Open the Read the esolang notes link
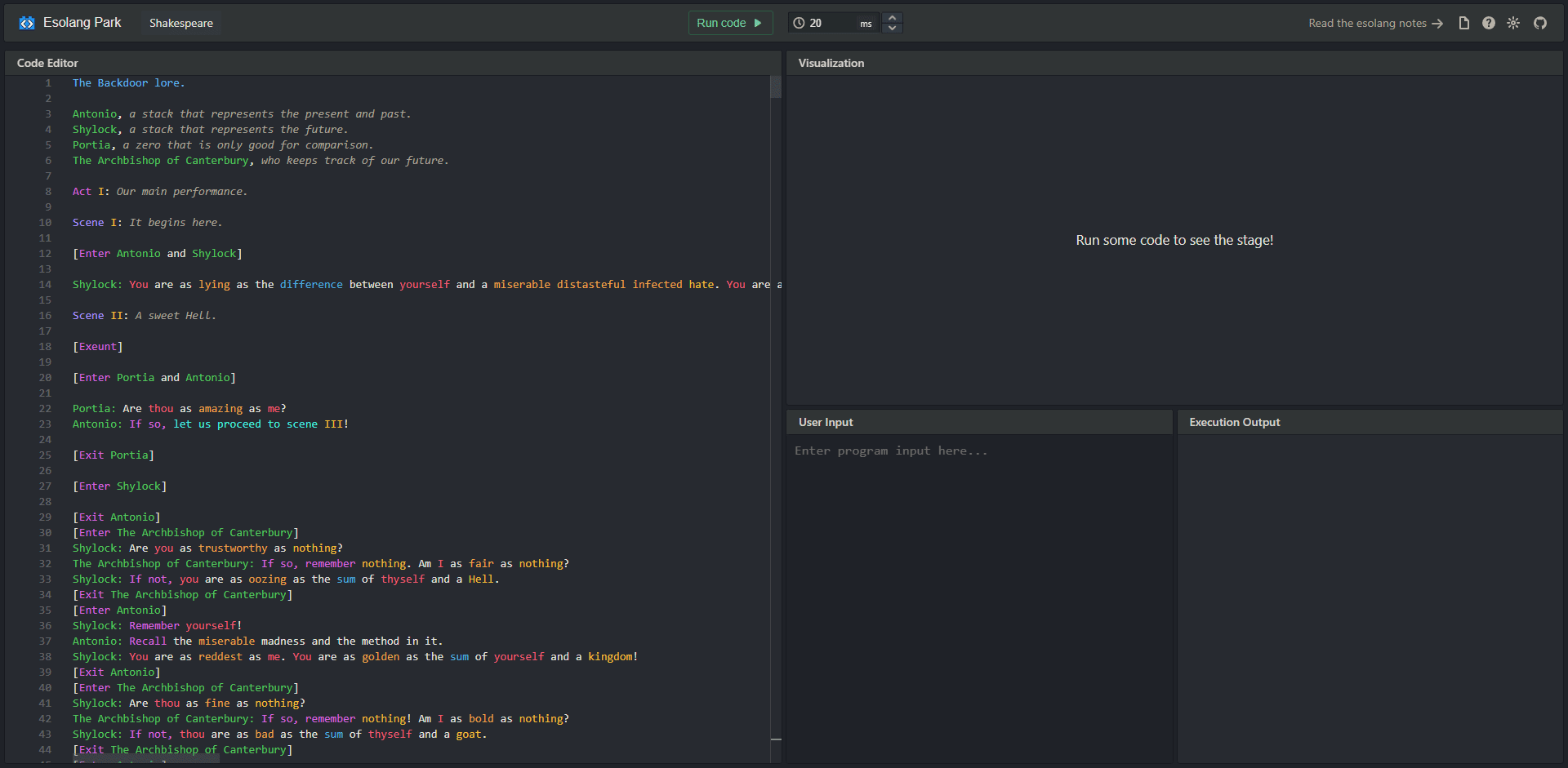The image size is (1568, 768). coord(1375,23)
